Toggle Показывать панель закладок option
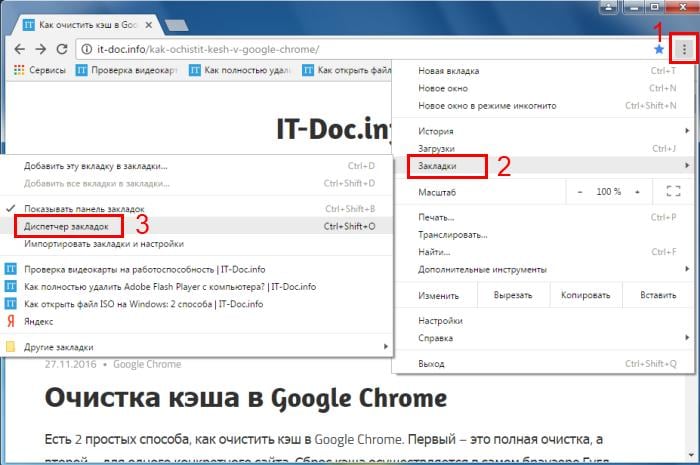700x465 pixels. [x=85, y=208]
